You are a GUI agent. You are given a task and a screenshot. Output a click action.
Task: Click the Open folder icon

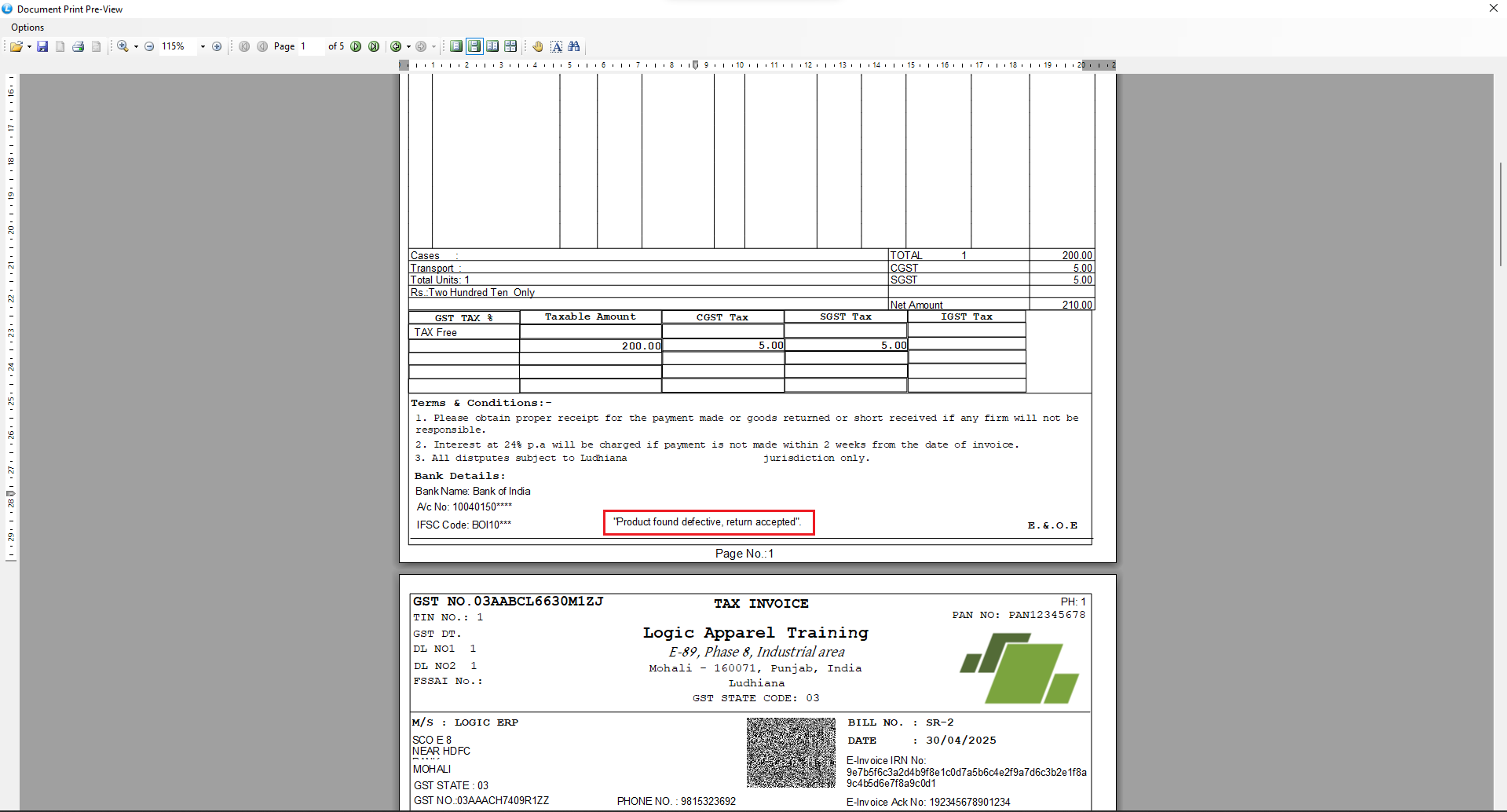(x=16, y=46)
